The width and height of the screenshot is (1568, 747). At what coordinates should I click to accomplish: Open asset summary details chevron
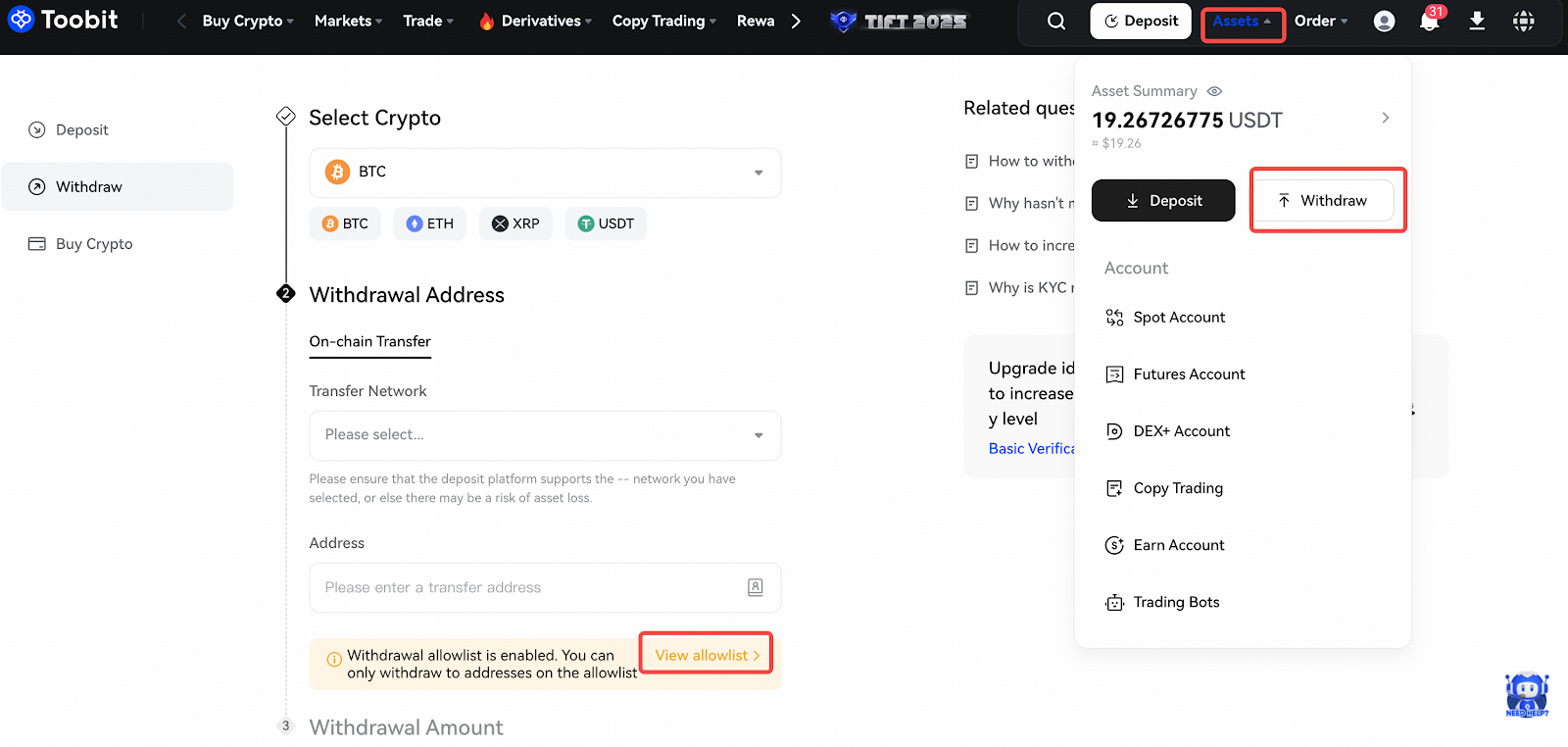point(1385,118)
